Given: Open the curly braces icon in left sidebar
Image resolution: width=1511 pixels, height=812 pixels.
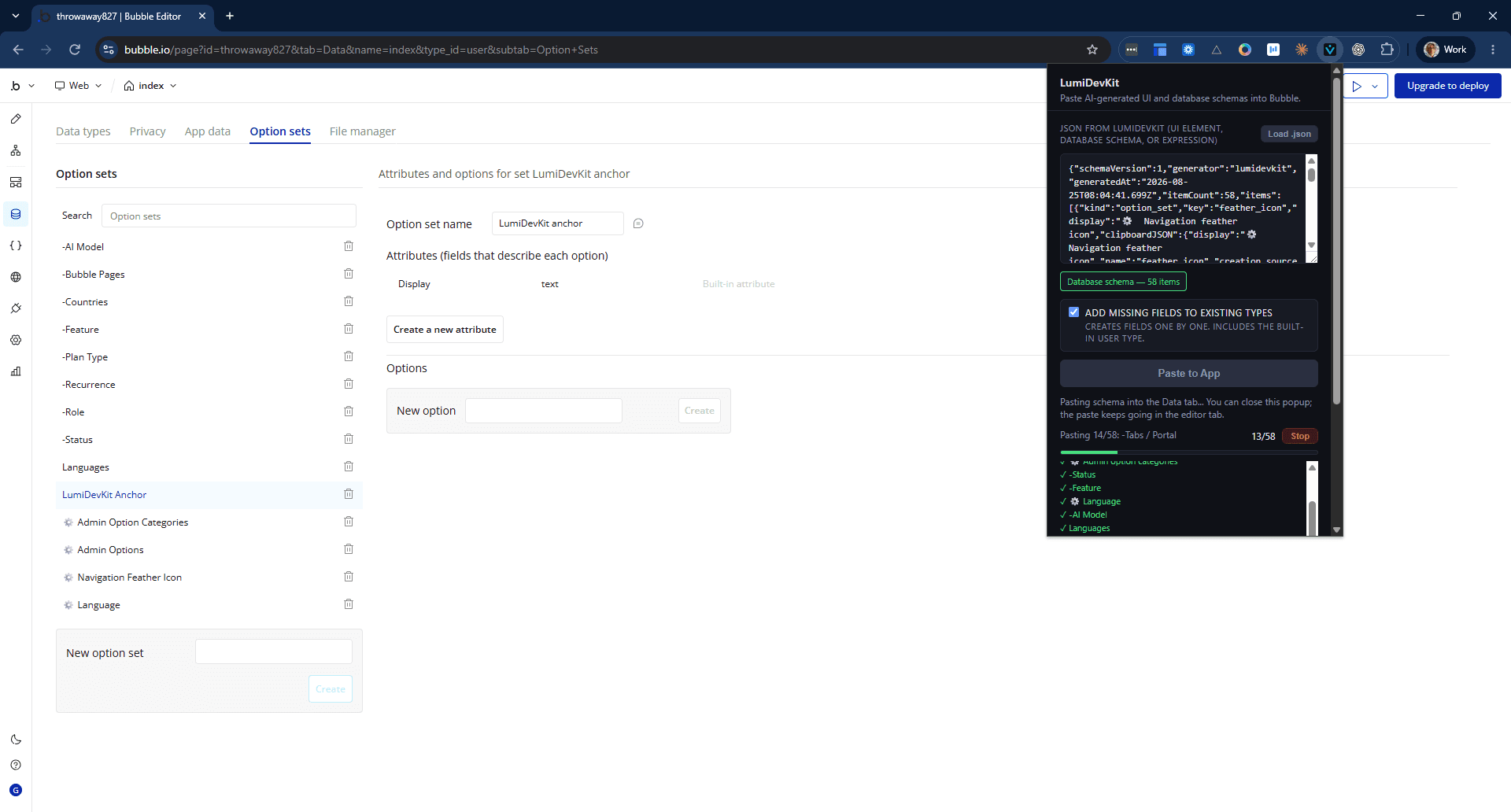Looking at the screenshot, I should click(16, 245).
